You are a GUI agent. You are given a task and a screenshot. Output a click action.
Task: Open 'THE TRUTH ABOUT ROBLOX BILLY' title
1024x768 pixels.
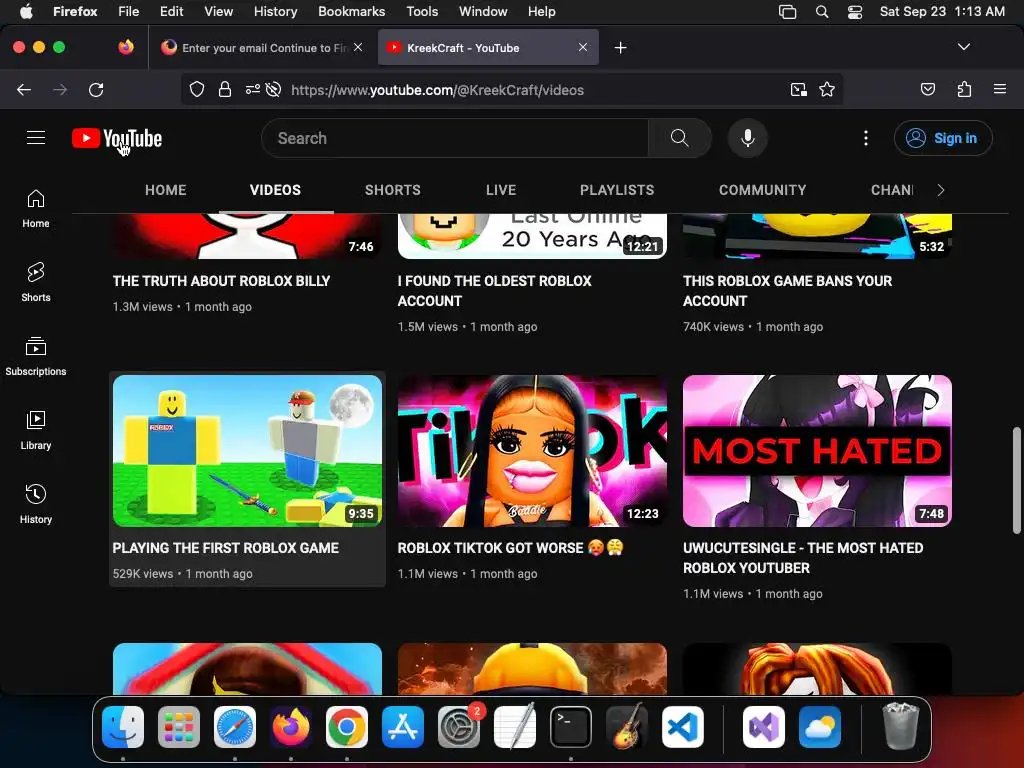pyautogui.click(x=221, y=281)
